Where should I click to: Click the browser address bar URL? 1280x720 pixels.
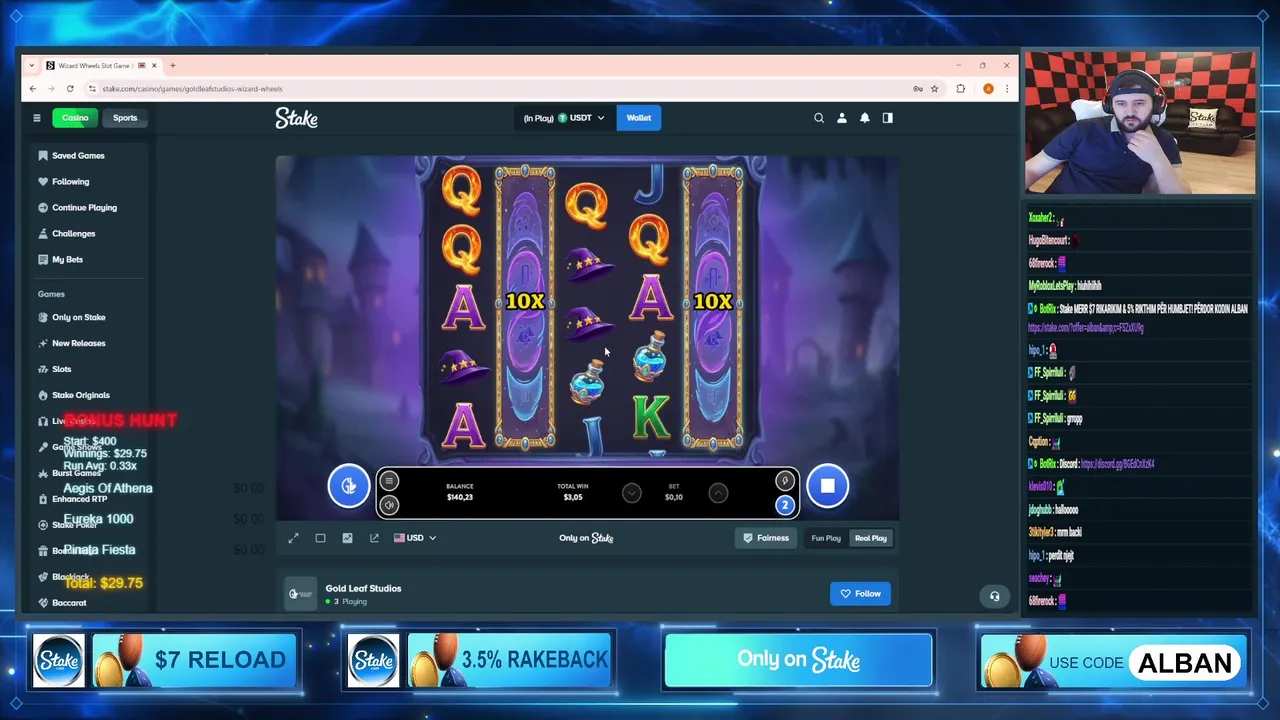[x=192, y=89]
